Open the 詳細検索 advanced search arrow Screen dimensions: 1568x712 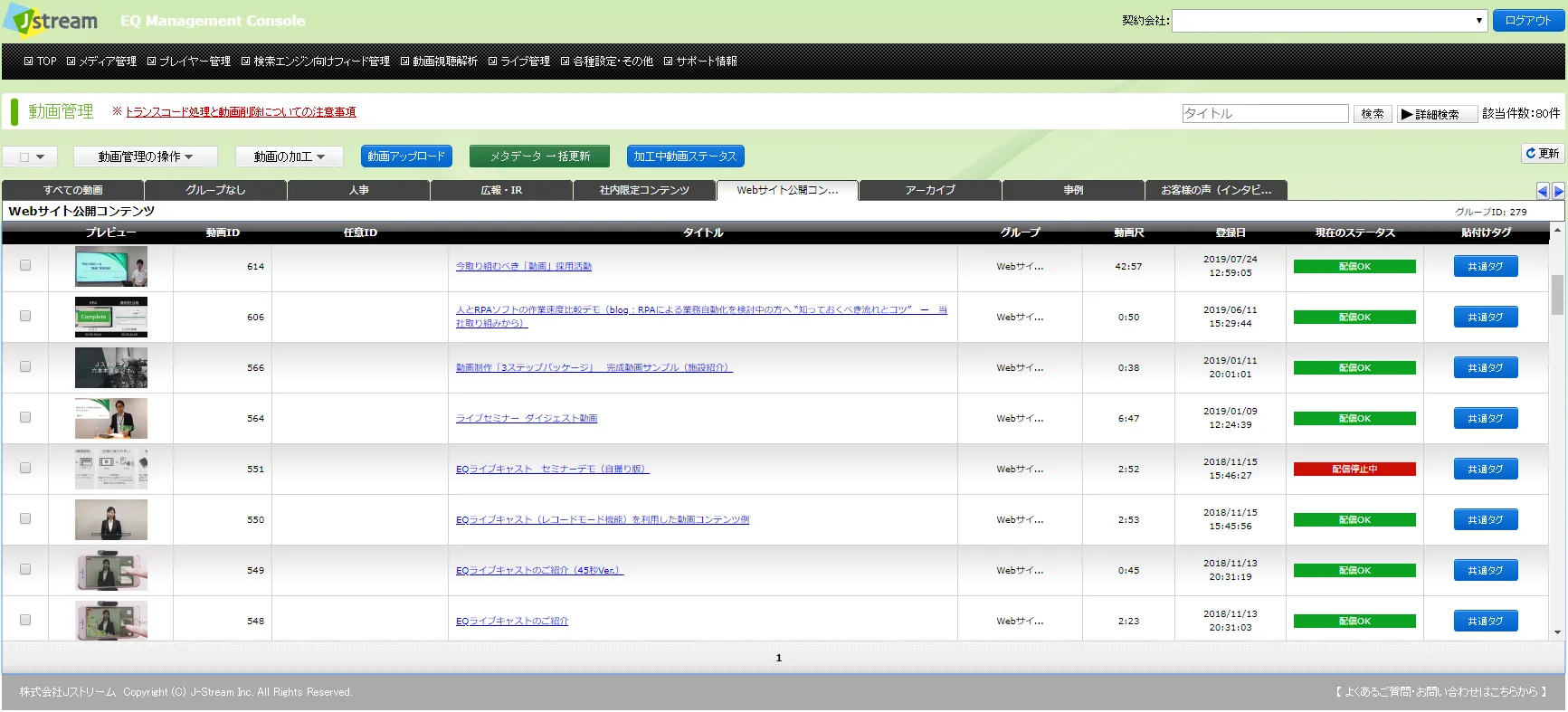pyautogui.click(x=1407, y=114)
